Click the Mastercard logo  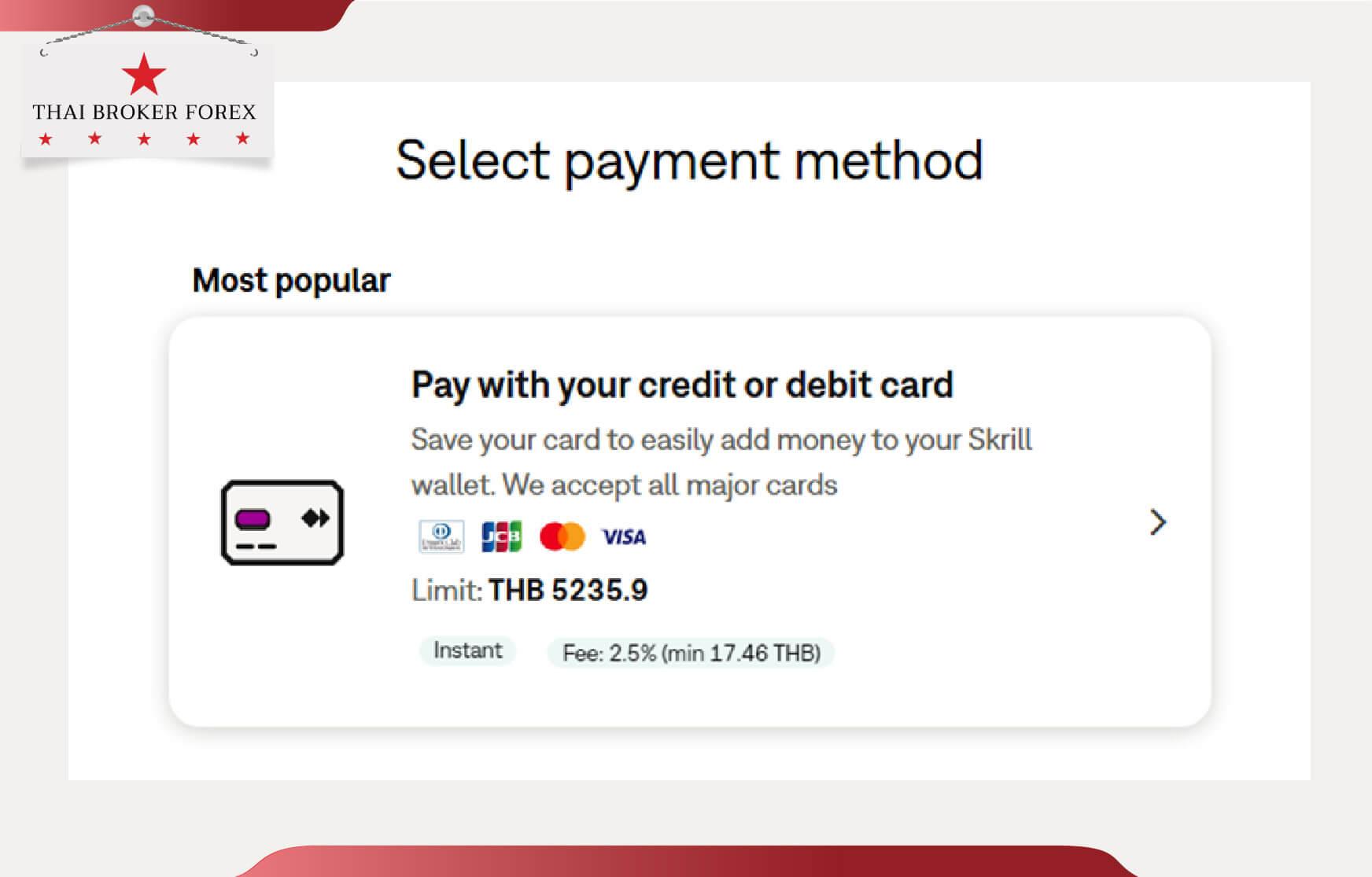pos(562,536)
